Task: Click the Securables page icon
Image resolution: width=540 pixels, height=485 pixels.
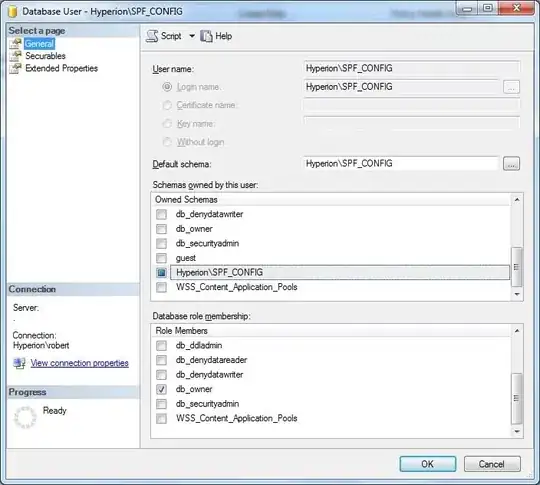Action: (x=15, y=56)
